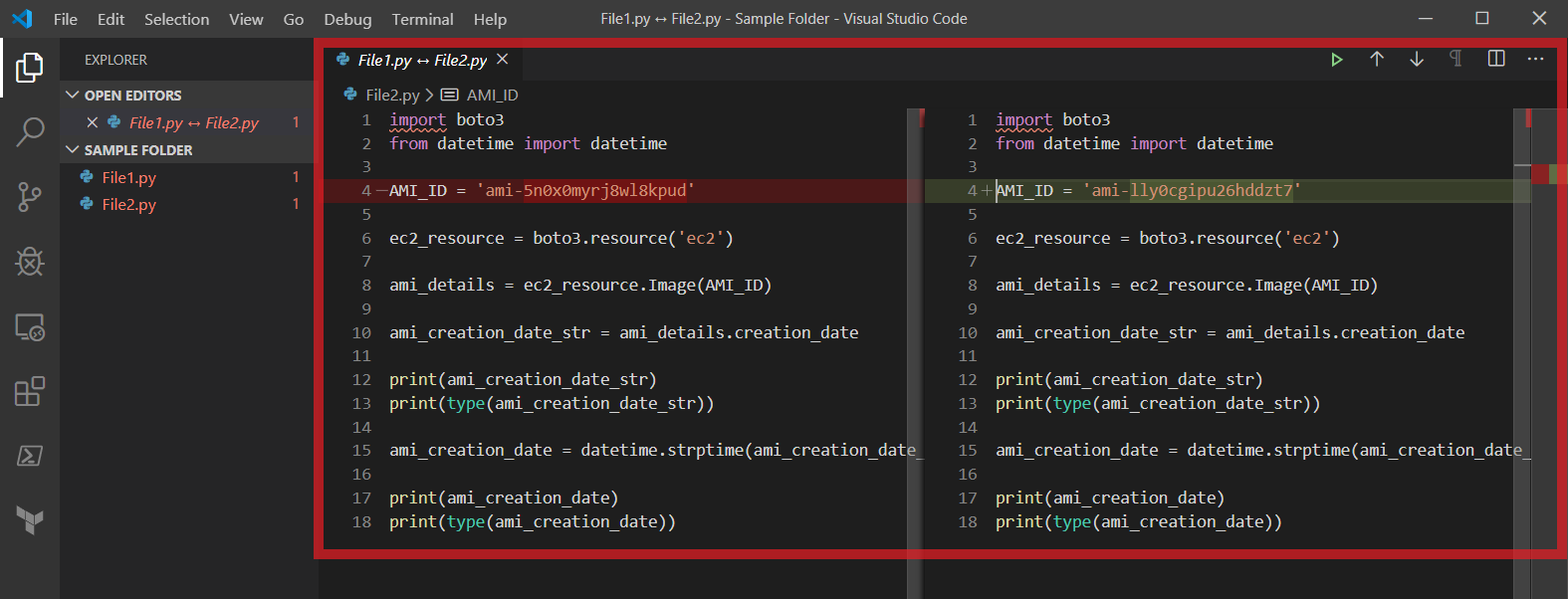
Task: Click red change marker in overview ruler
Action: click(x=1540, y=175)
